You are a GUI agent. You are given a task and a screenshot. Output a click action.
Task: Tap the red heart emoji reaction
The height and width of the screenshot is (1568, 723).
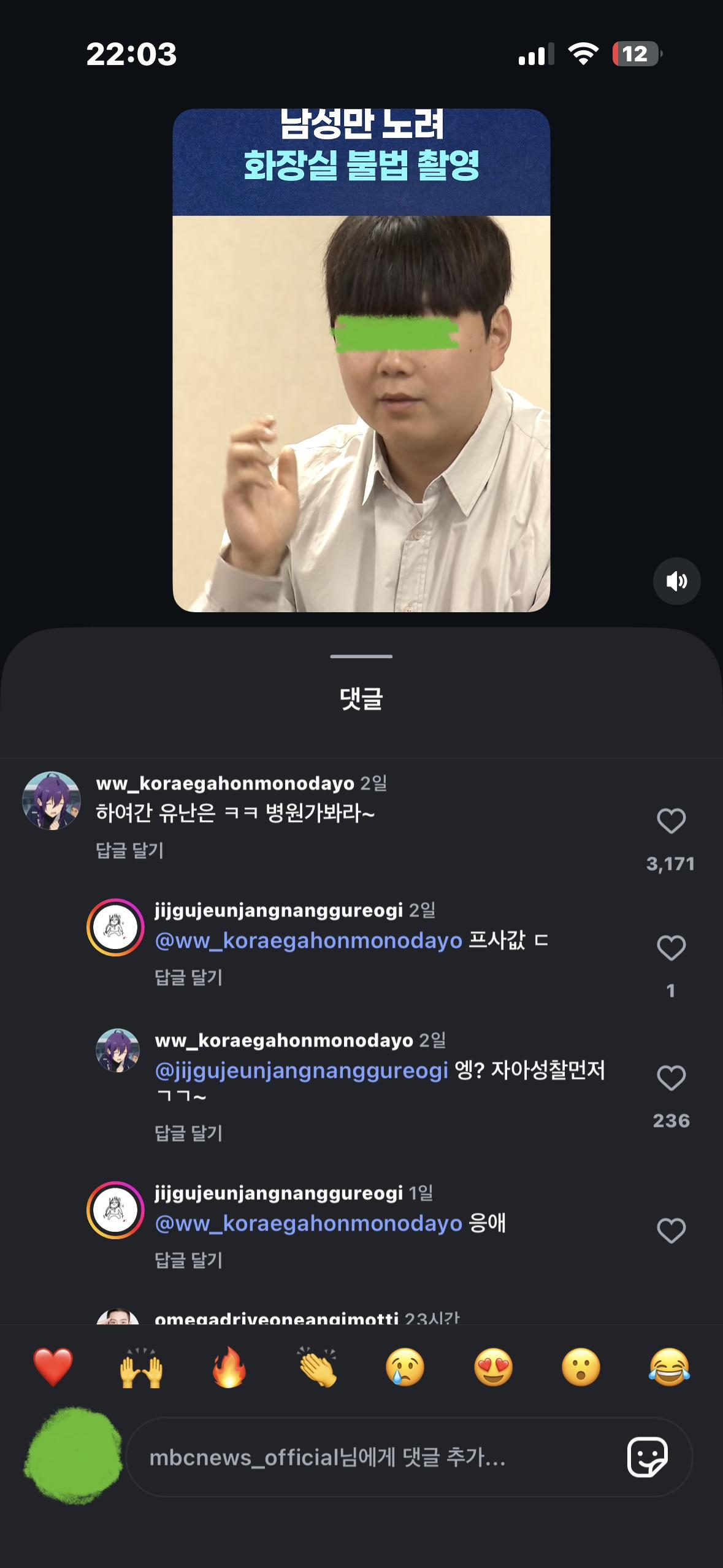click(x=53, y=1367)
